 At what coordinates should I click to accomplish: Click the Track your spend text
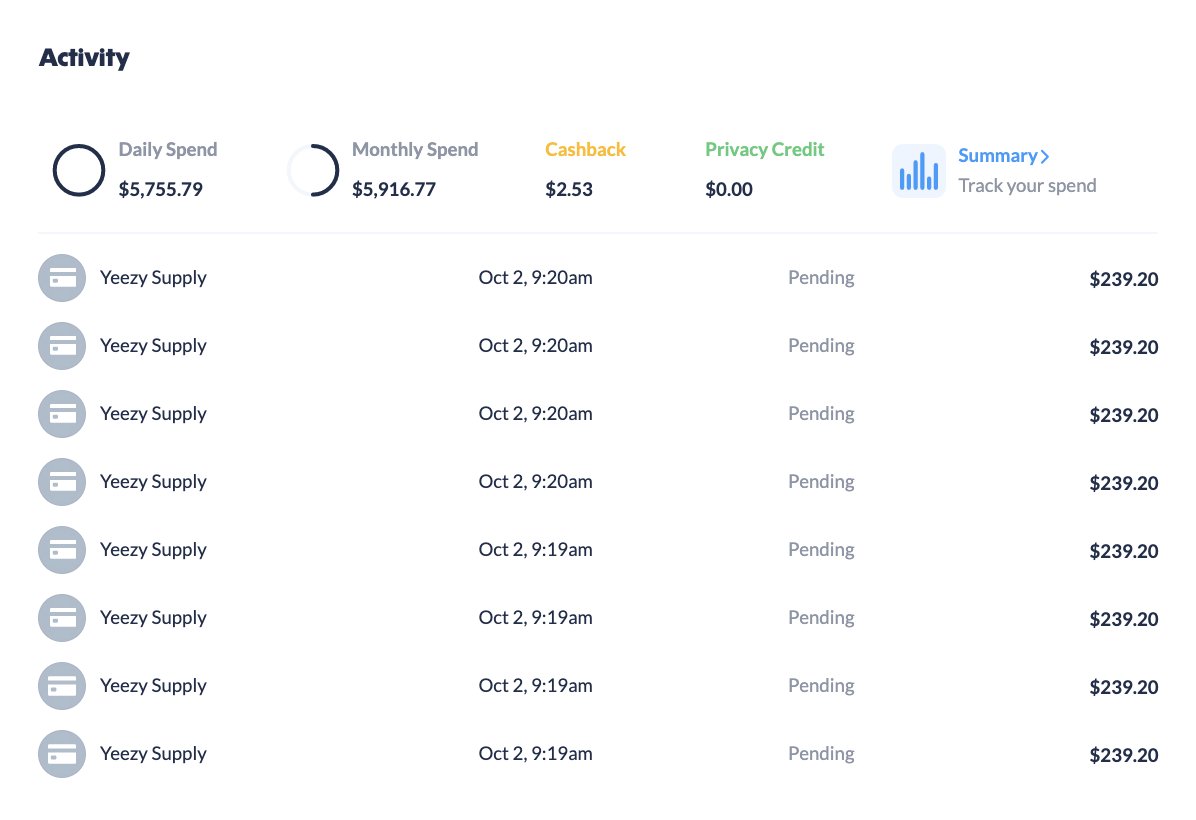(x=1027, y=185)
